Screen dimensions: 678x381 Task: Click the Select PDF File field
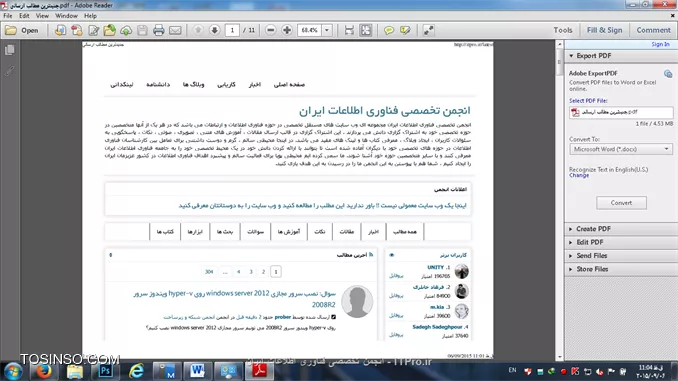point(621,112)
